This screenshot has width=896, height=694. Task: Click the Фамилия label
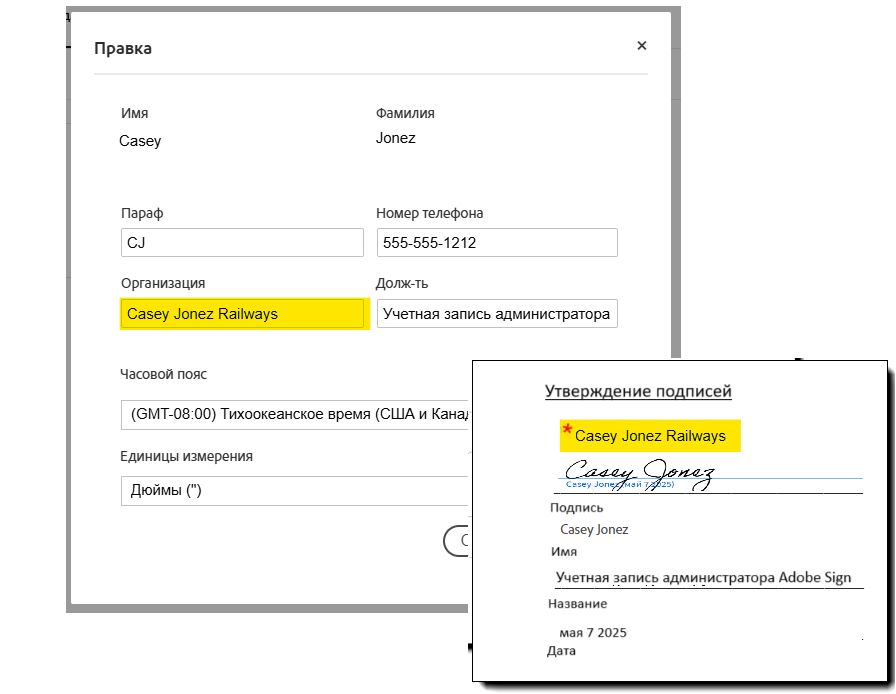(x=405, y=113)
